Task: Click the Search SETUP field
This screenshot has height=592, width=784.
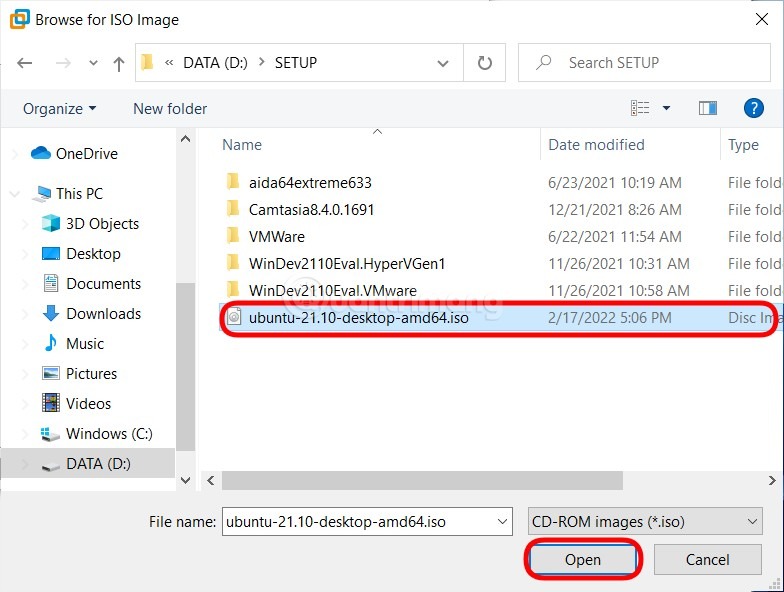Action: tap(644, 62)
